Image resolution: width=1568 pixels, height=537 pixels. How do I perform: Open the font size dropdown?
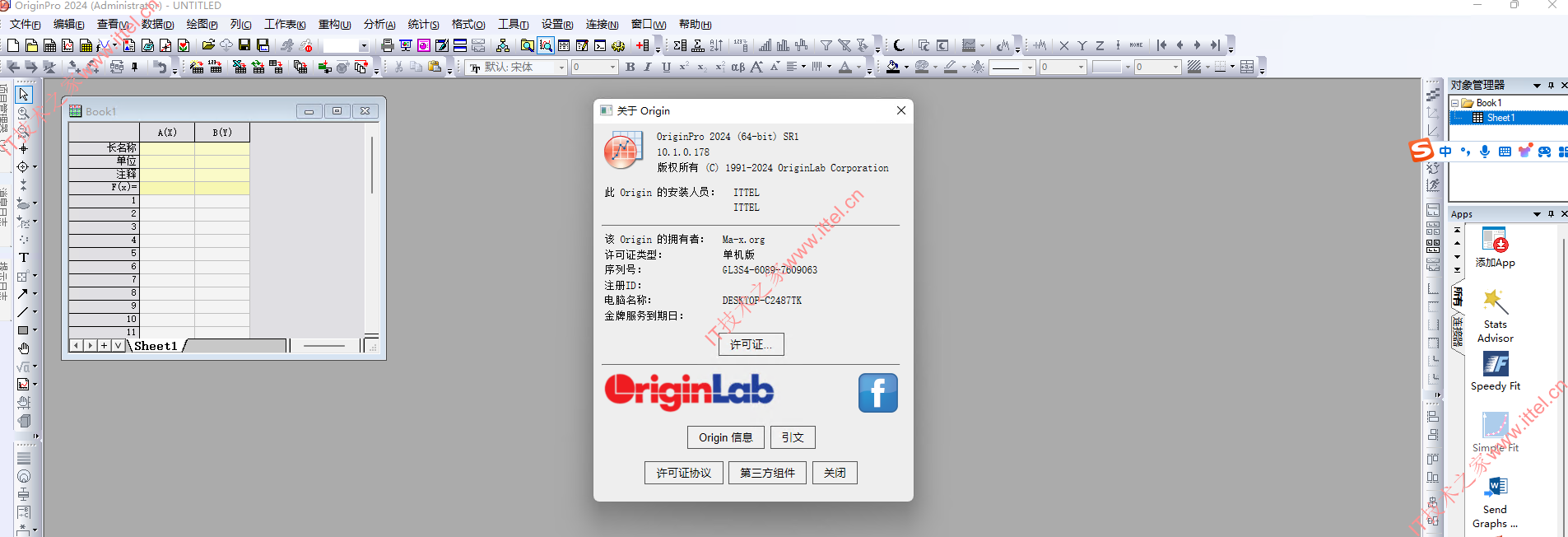(612, 67)
